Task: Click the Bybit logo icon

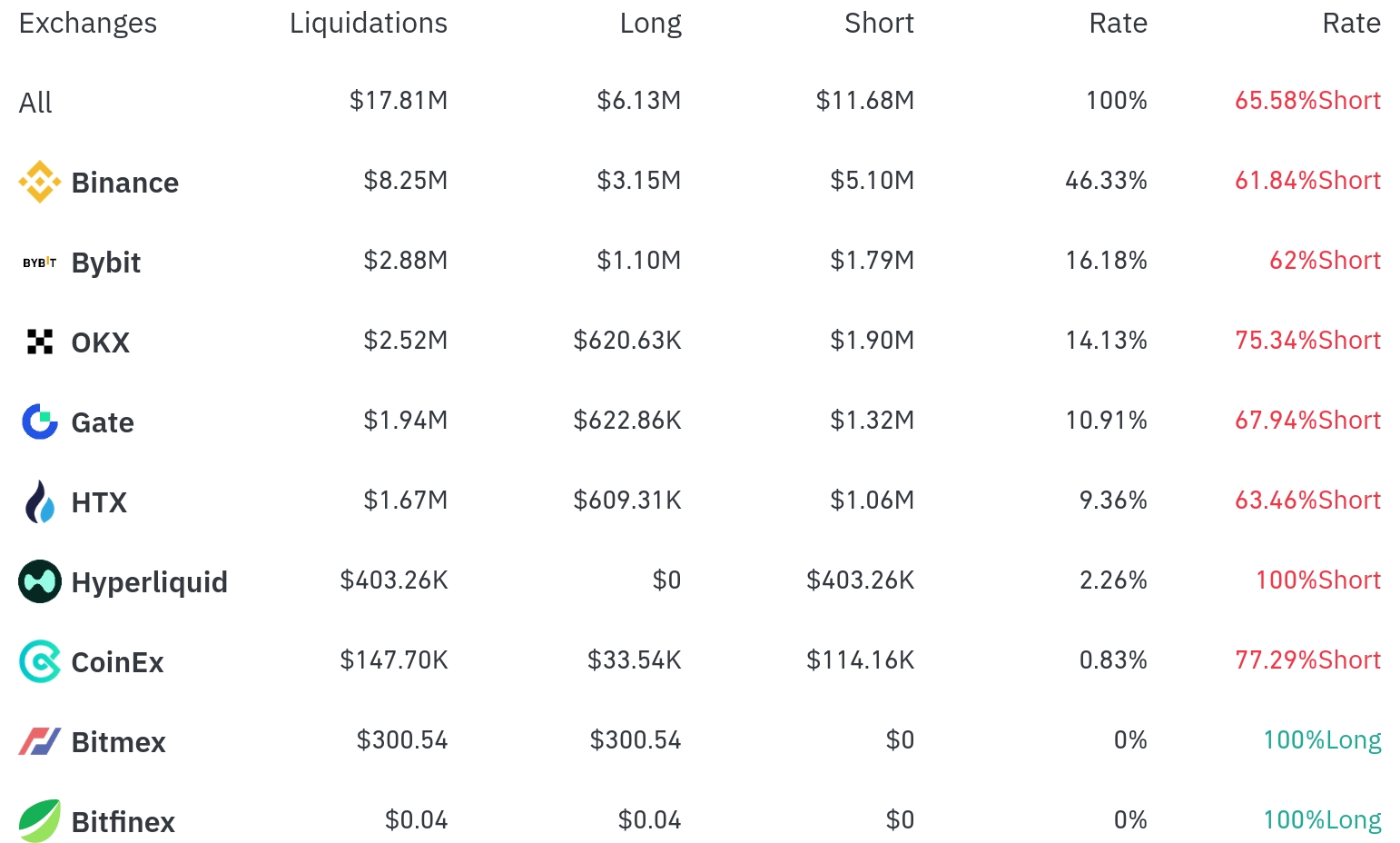Action: (x=40, y=263)
